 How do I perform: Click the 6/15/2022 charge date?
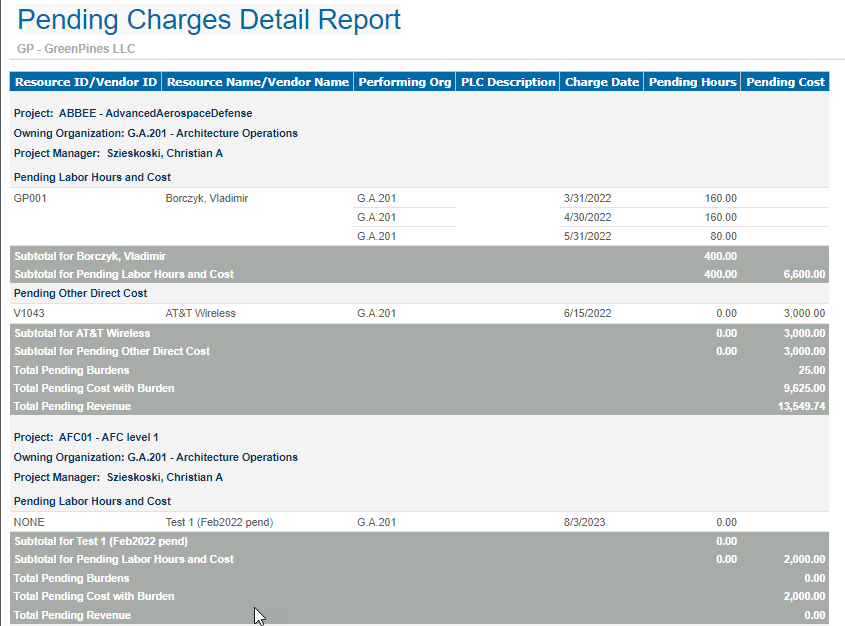[587, 313]
